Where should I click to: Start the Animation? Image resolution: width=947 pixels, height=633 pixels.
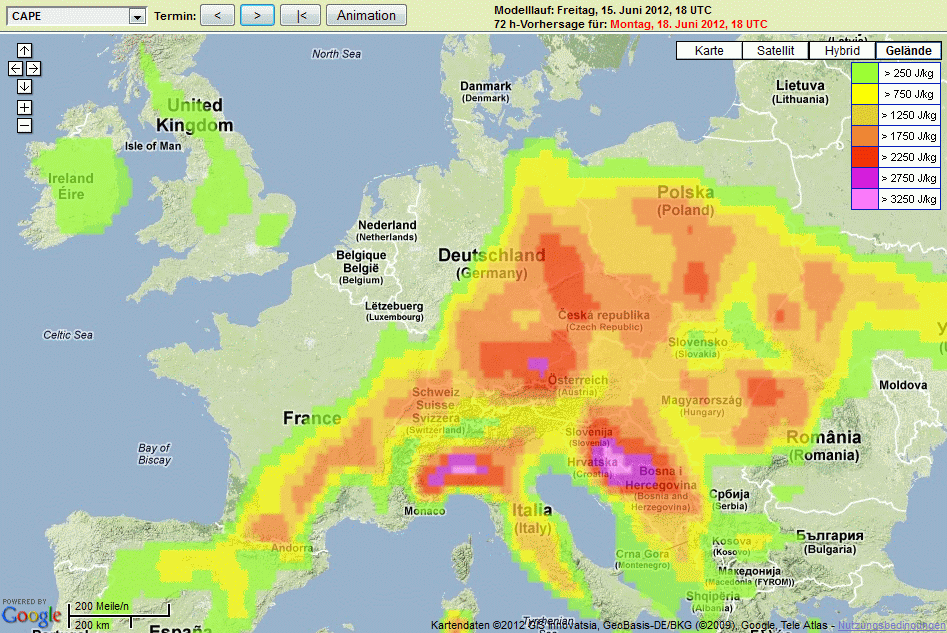pos(367,15)
